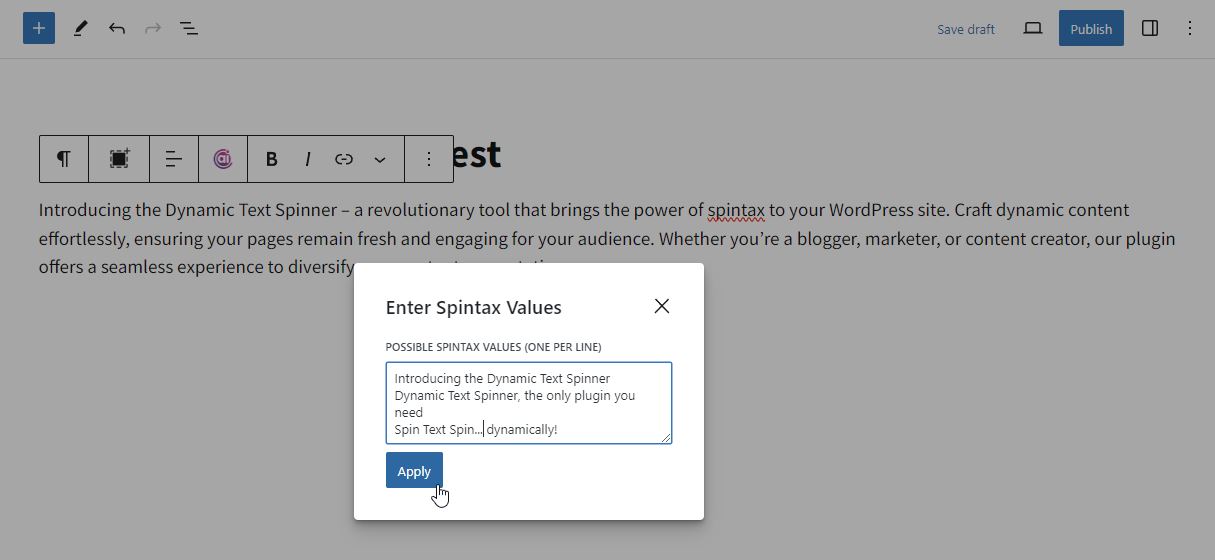
Task: Open the text alignment options
Action: 174,159
